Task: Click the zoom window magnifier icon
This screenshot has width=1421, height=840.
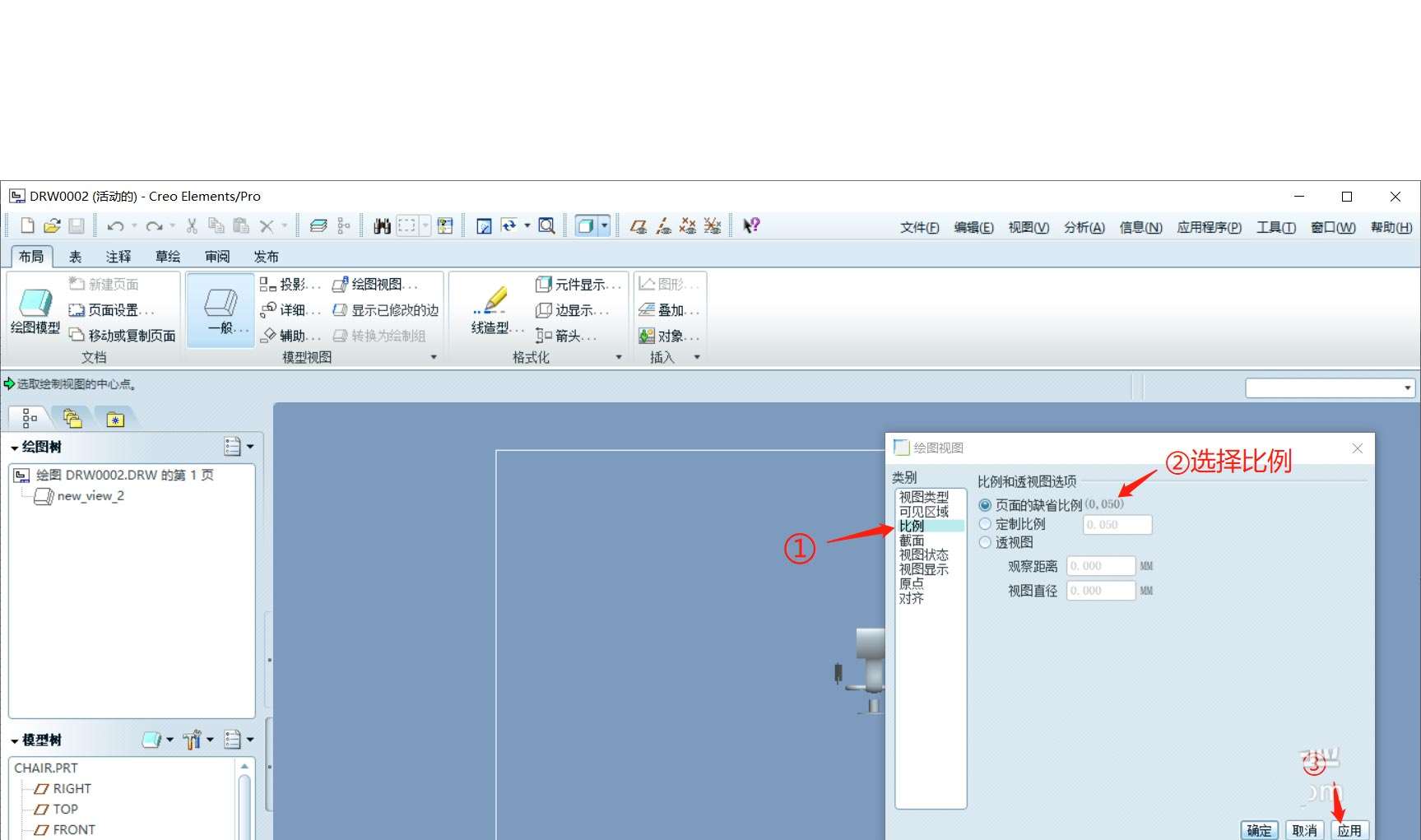Action: click(x=546, y=225)
